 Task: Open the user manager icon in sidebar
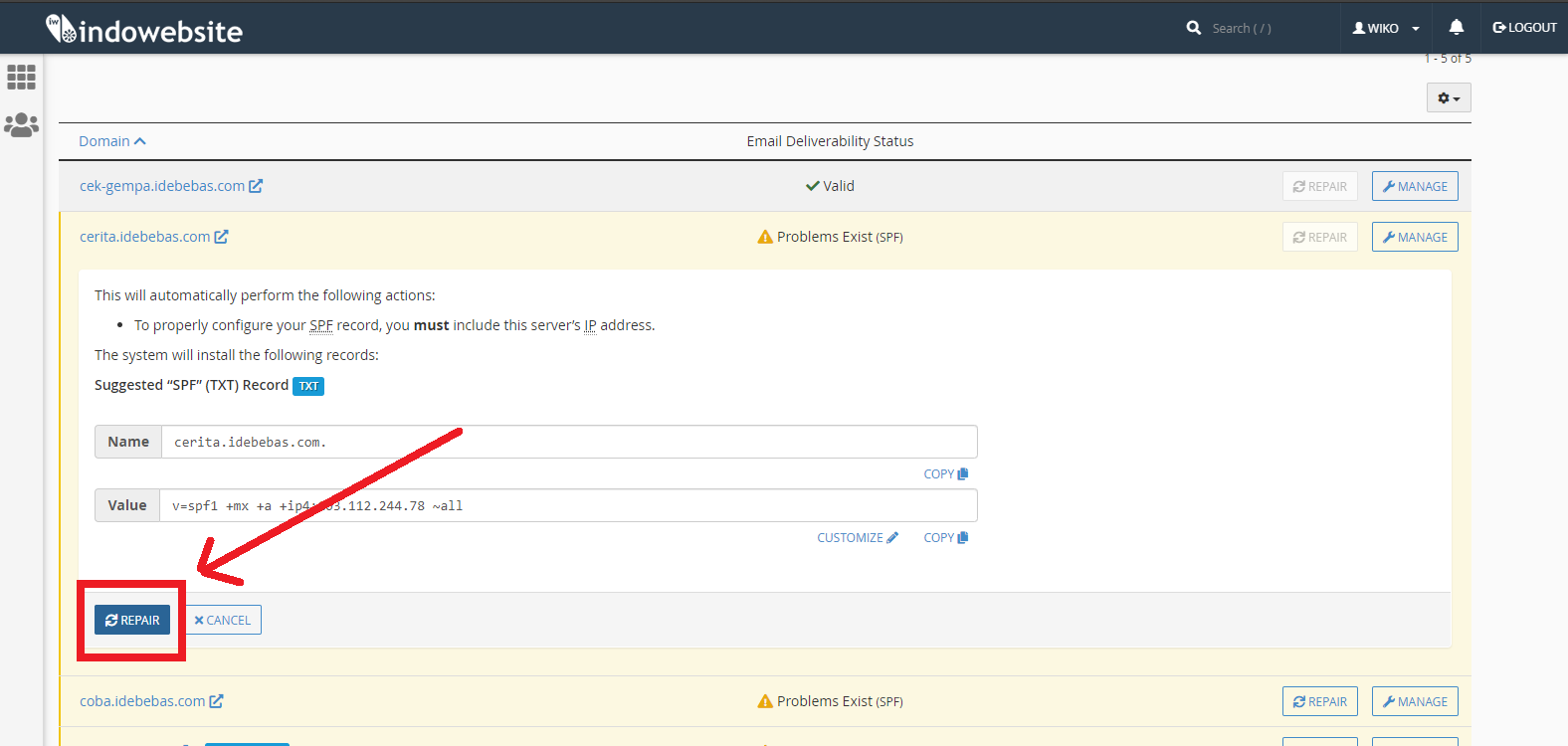(x=21, y=124)
